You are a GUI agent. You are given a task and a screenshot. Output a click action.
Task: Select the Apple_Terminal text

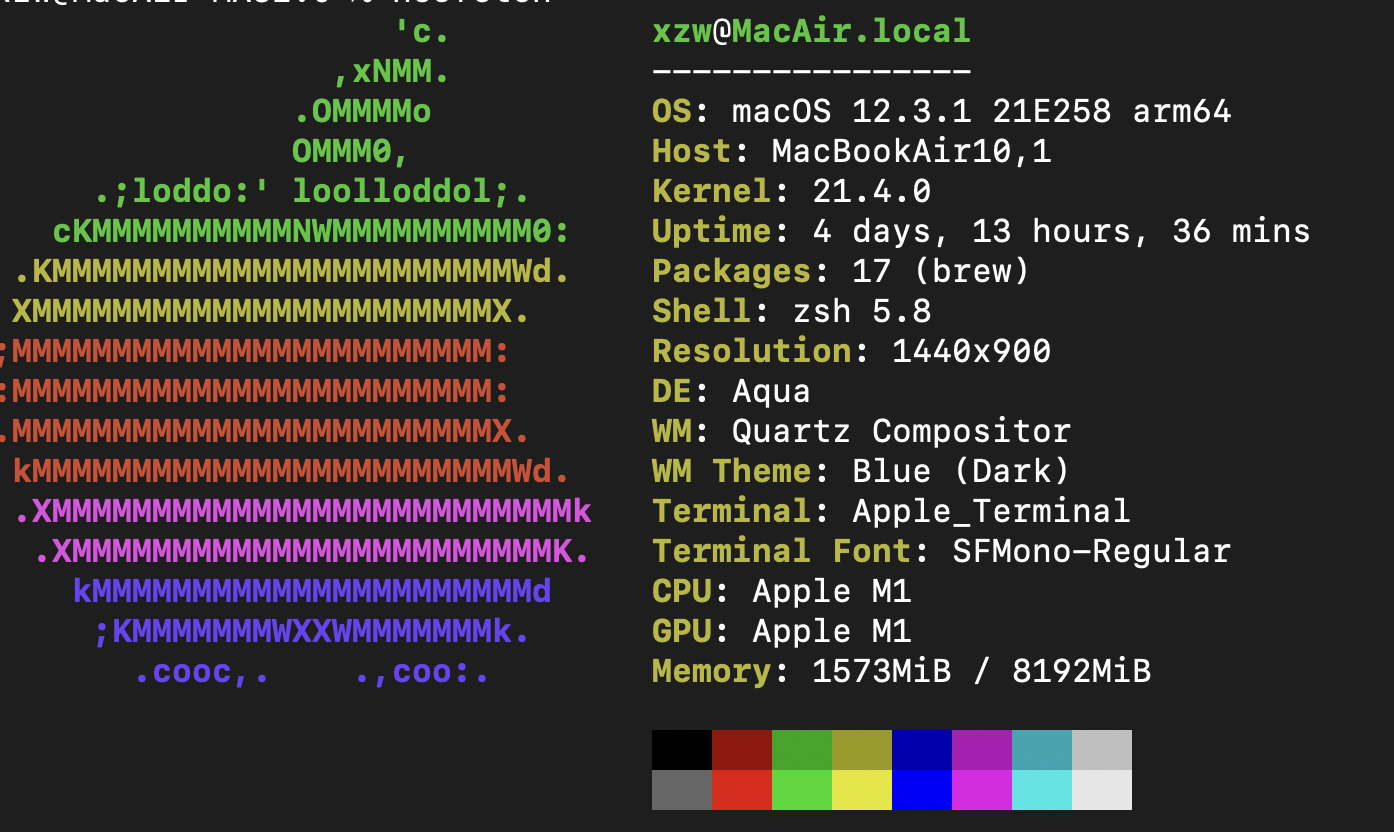(x=991, y=511)
